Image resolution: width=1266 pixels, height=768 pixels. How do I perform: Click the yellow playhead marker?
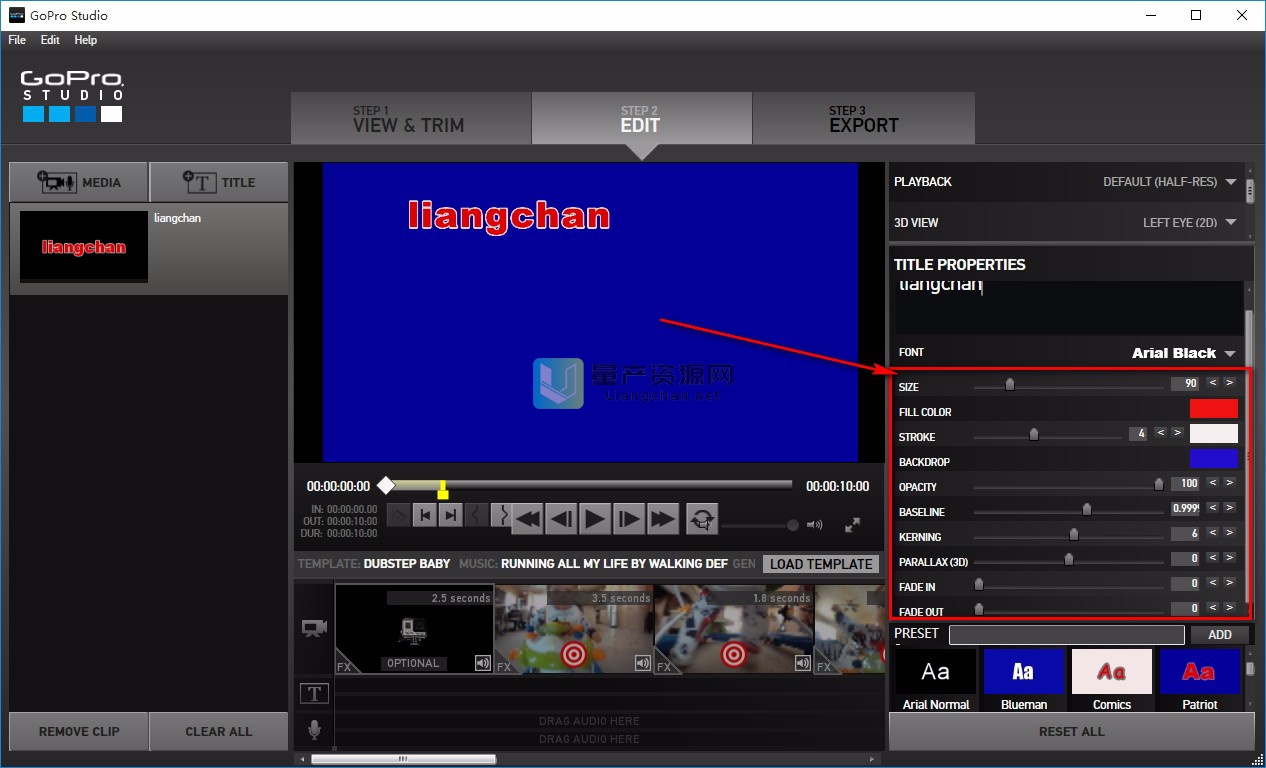(443, 489)
